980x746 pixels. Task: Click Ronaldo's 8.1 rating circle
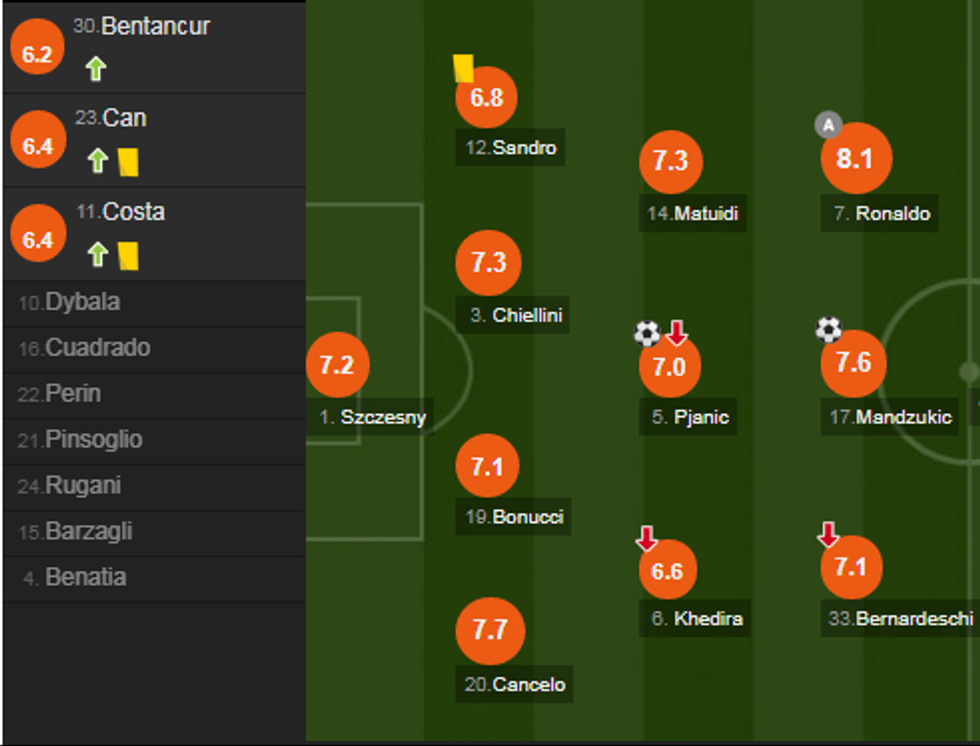pos(855,159)
